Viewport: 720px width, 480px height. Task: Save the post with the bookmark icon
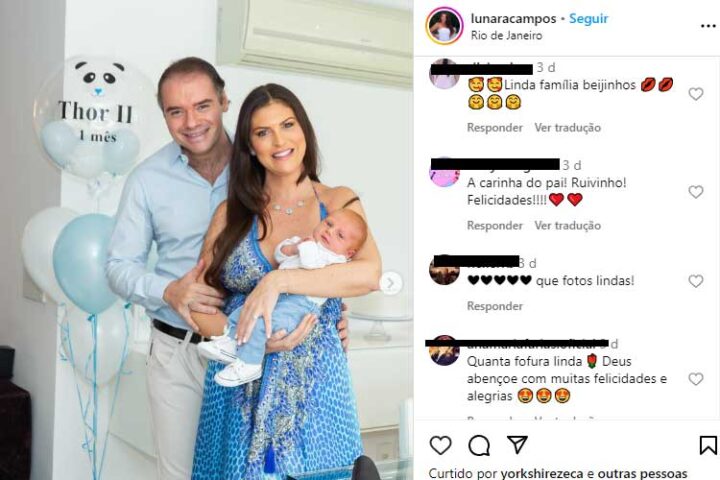tap(708, 445)
